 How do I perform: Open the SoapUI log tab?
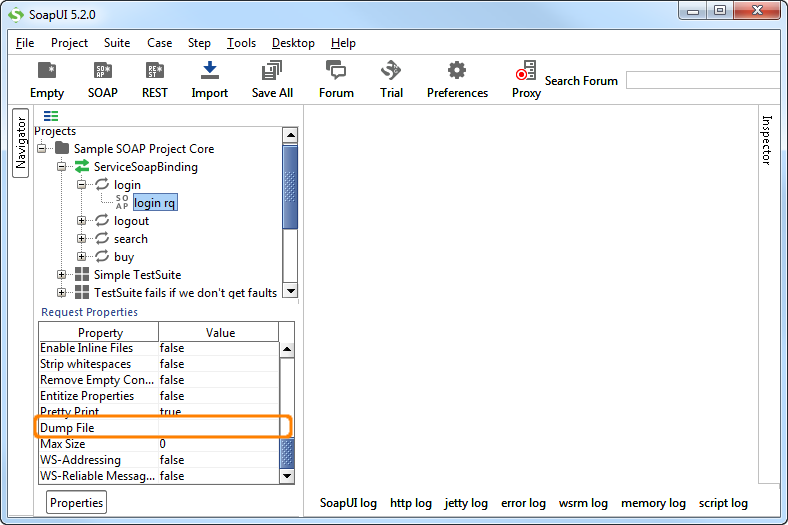pyautogui.click(x=348, y=503)
